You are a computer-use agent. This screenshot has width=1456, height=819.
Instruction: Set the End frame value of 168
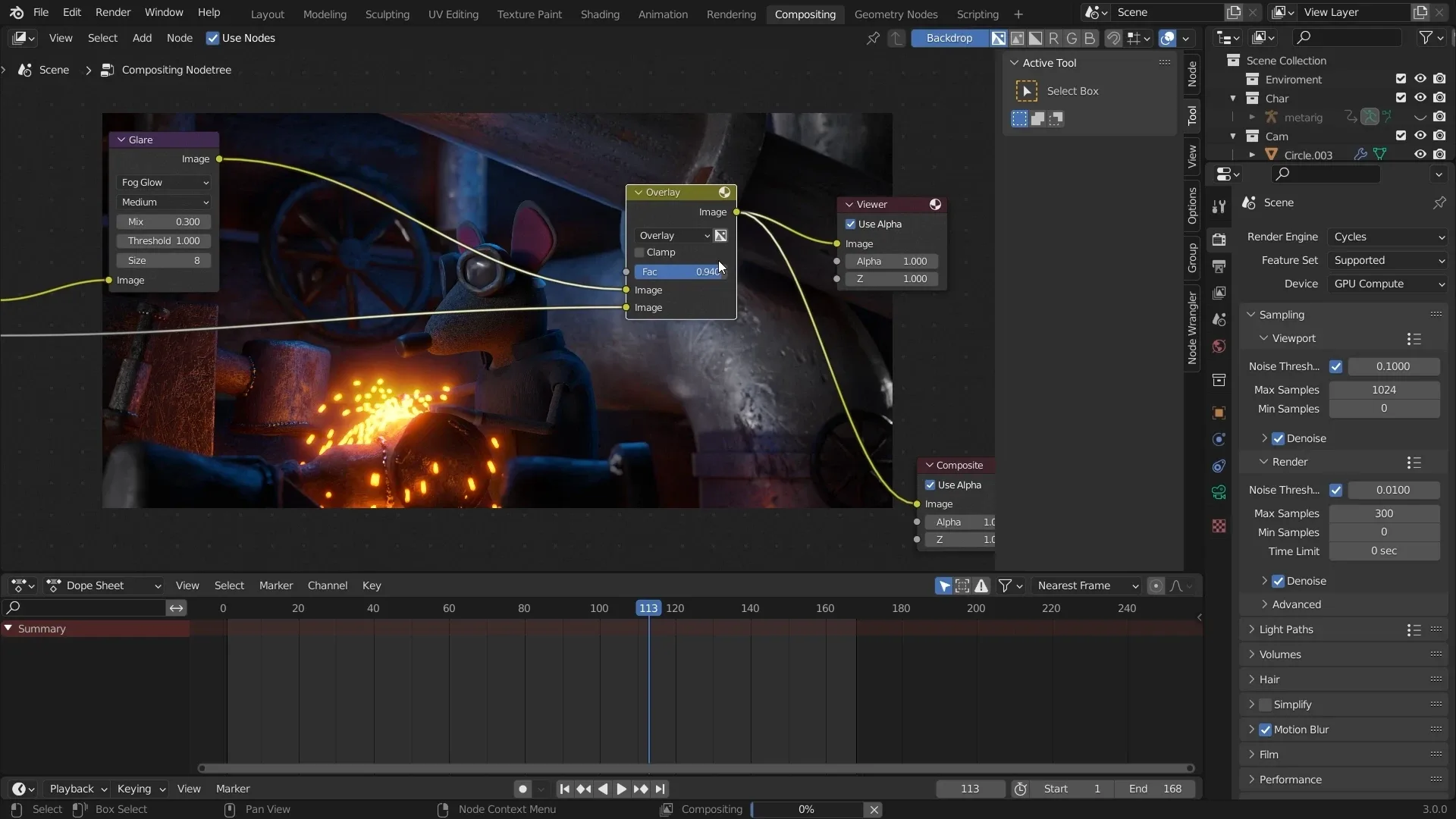(x=1156, y=789)
